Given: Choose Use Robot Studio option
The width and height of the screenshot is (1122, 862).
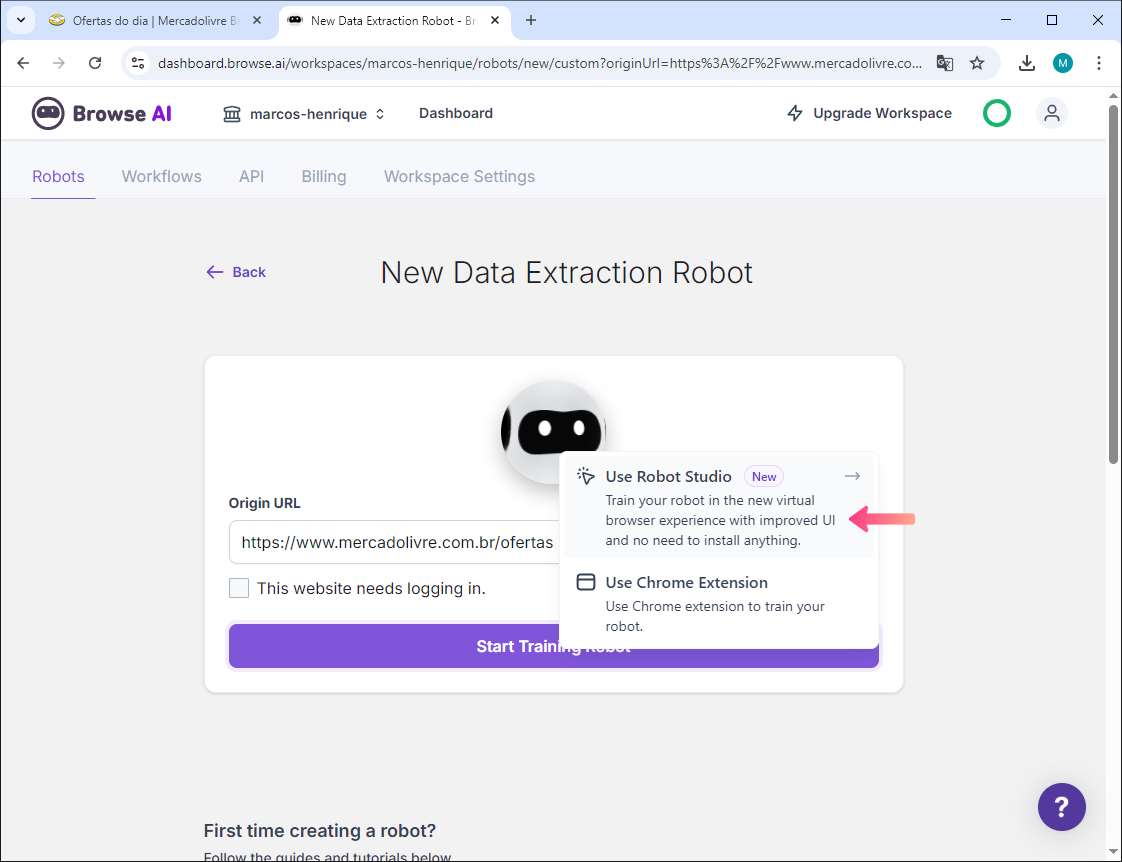Looking at the screenshot, I should point(718,507).
